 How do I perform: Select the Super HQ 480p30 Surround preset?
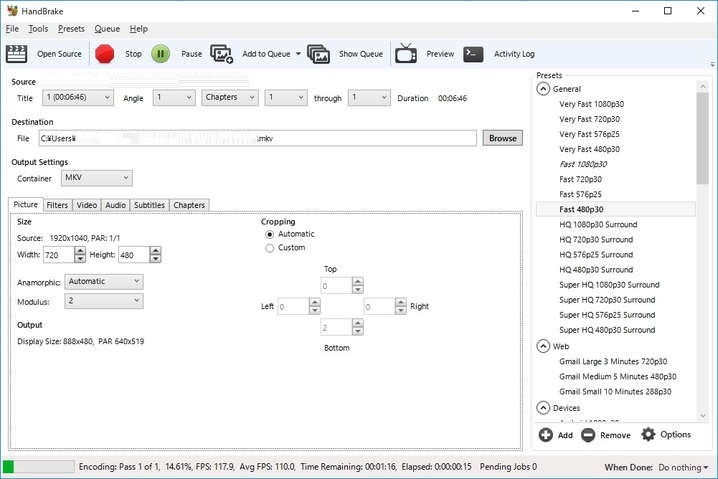pyautogui.click(x=607, y=330)
